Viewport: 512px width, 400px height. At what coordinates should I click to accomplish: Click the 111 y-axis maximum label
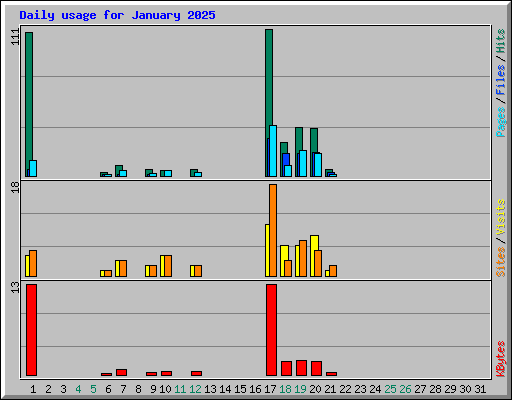click(x=15, y=37)
